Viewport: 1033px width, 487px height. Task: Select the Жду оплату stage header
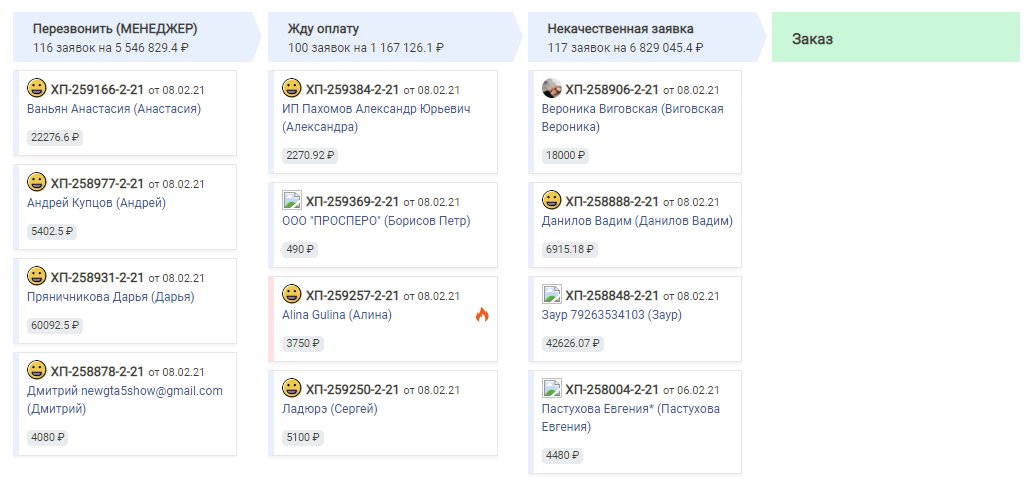393,37
